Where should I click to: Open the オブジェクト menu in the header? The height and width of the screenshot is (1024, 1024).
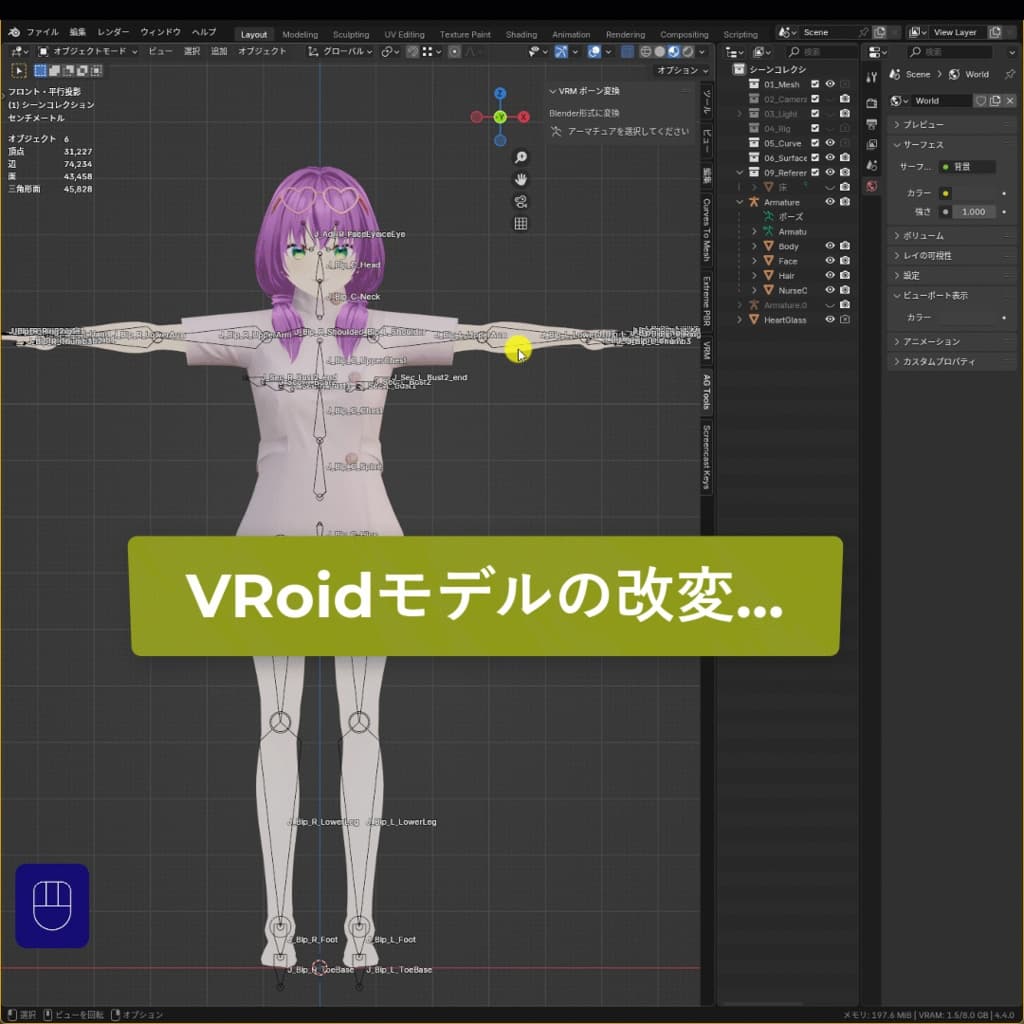[263, 49]
